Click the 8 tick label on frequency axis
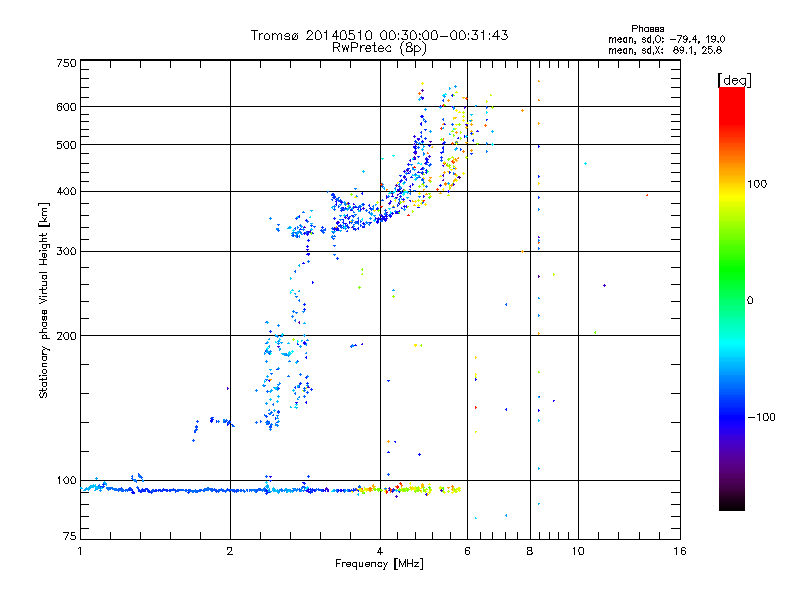 pyautogui.click(x=530, y=551)
